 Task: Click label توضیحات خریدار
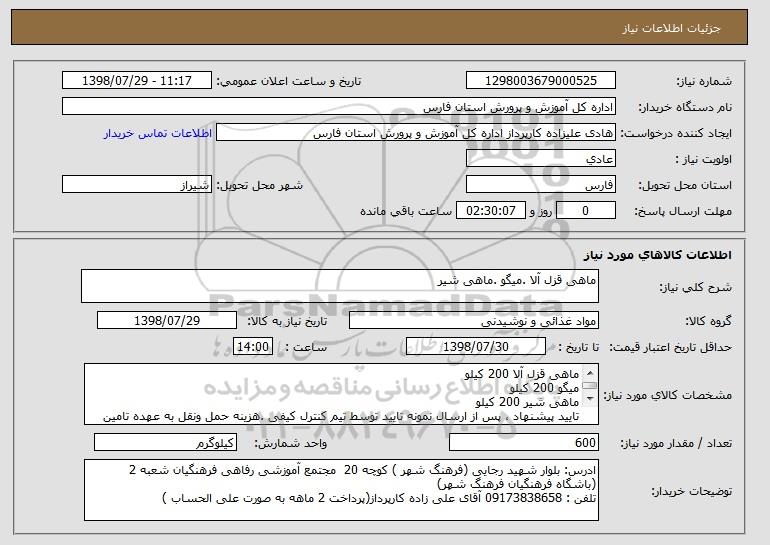coord(691,491)
